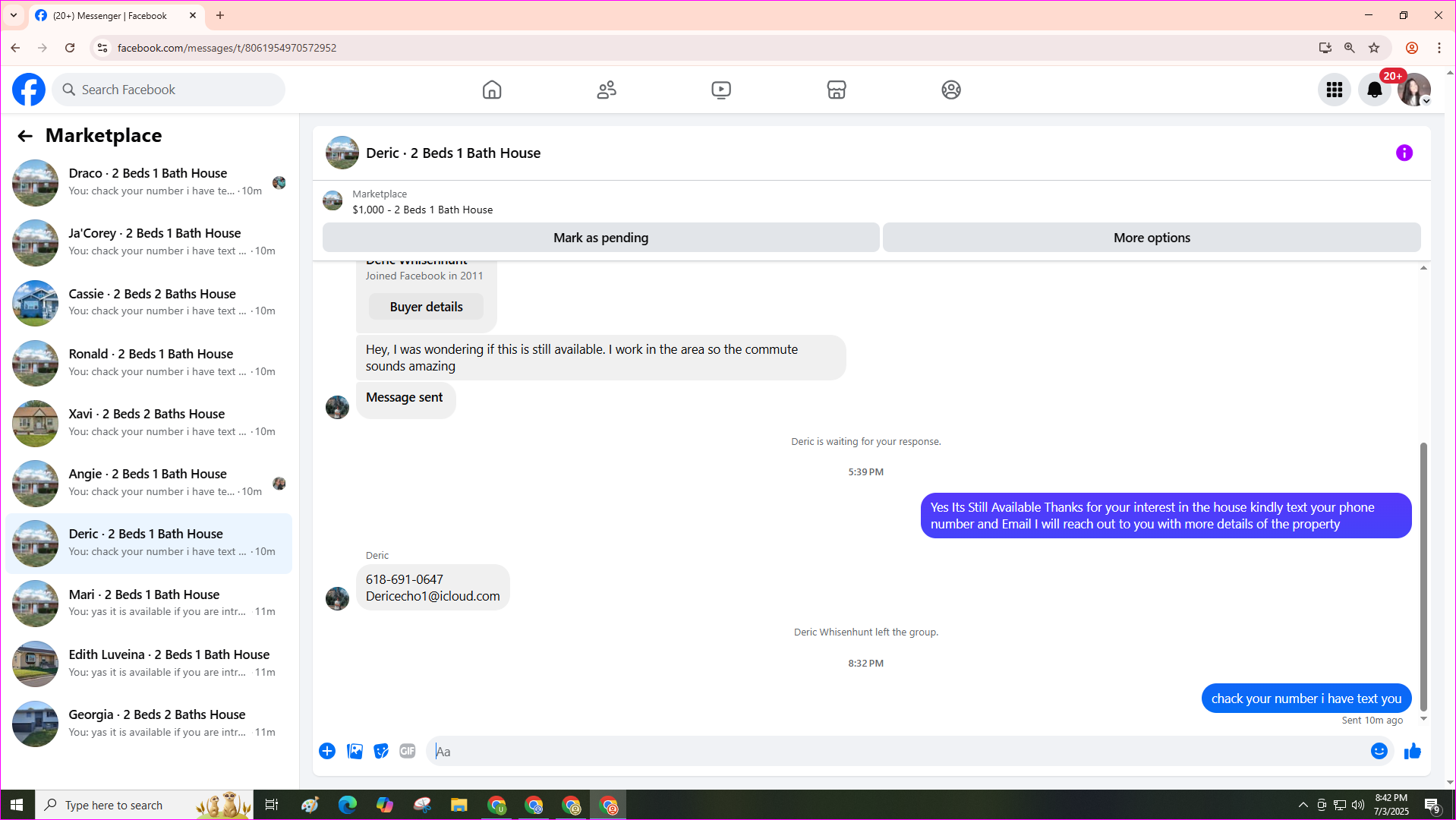Open the tab search dropdown arrow
The width and height of the screenshot is (1456, 820).
[x=14, y=15]
